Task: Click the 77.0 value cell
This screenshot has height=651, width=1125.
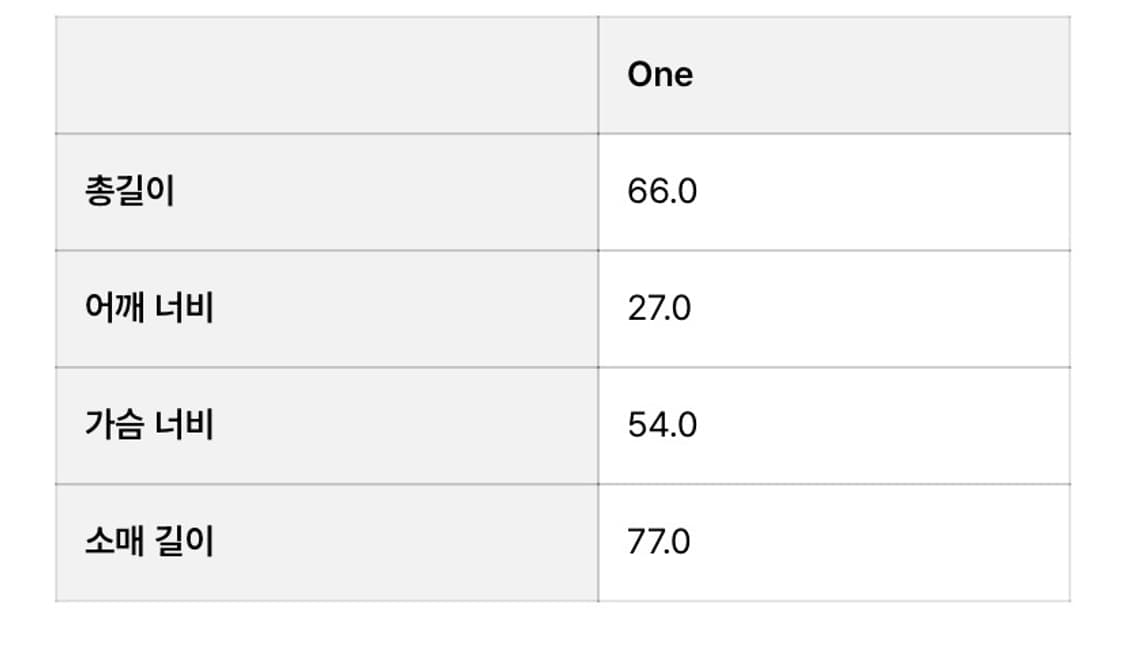Action: pos(659,542)
